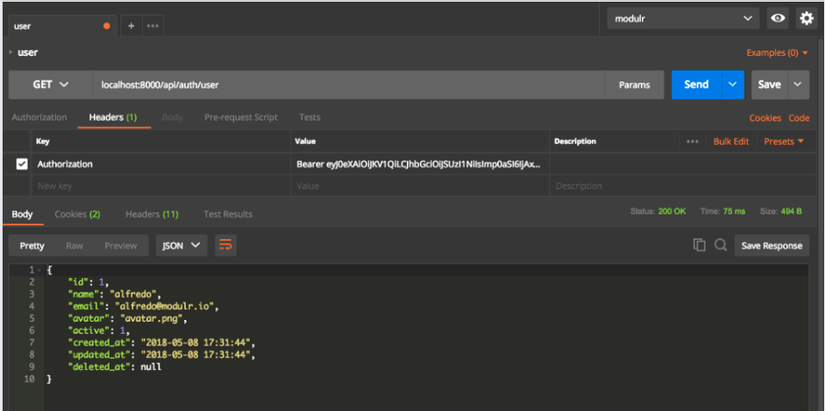The image size is (825, 411).
Task: Toggle line wrap icon in response toolbar
Action: point(225,245)
